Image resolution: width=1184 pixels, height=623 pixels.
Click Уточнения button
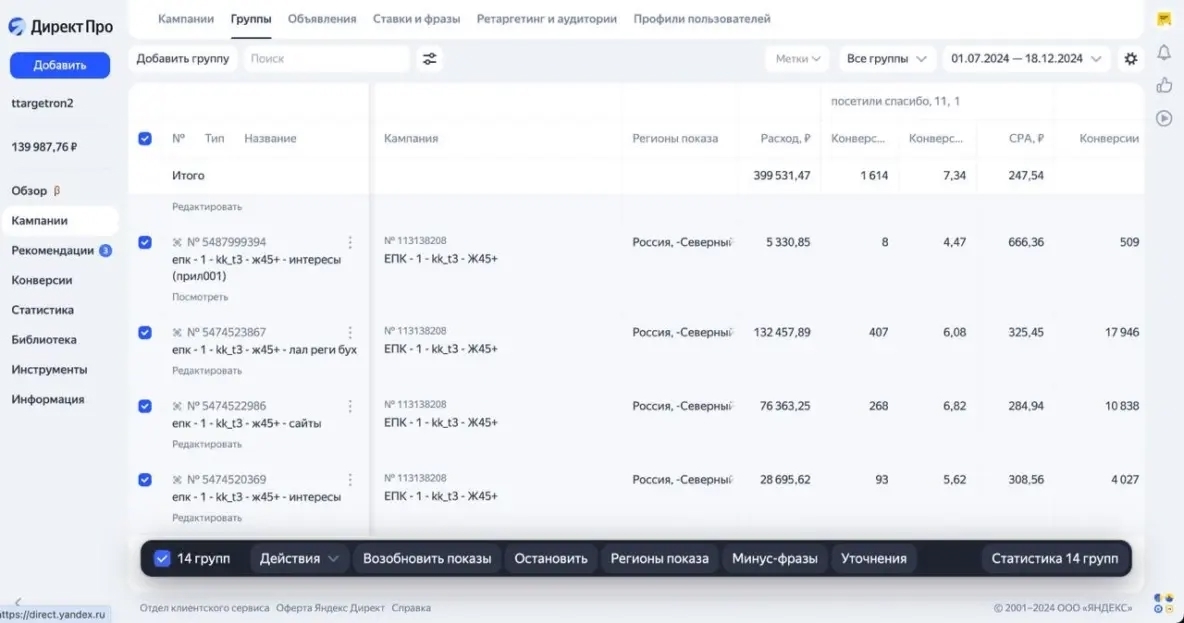pyautogui.click(x=874, y=559)
